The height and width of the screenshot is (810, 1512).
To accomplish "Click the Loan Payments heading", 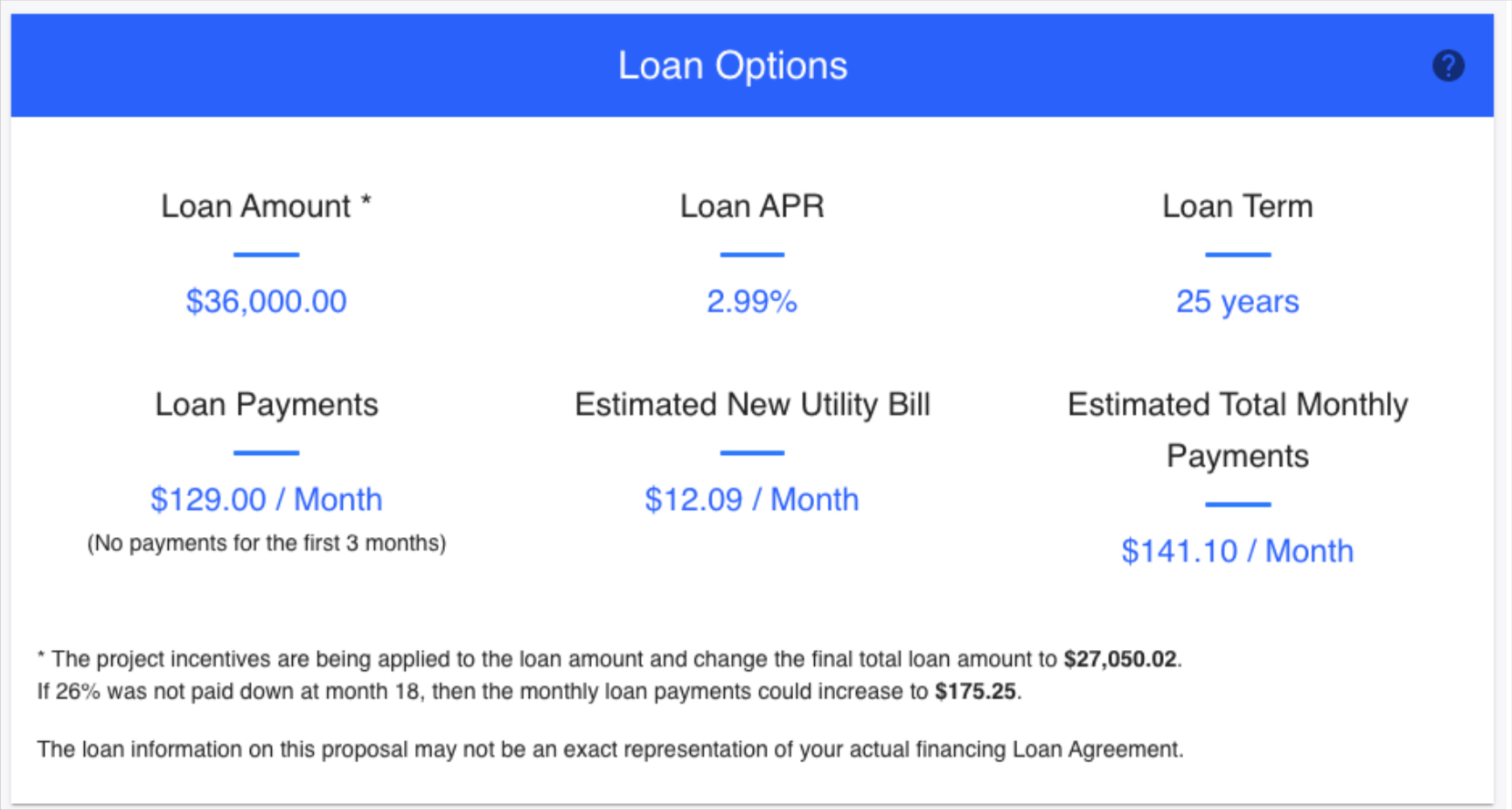I will (266, 404).
